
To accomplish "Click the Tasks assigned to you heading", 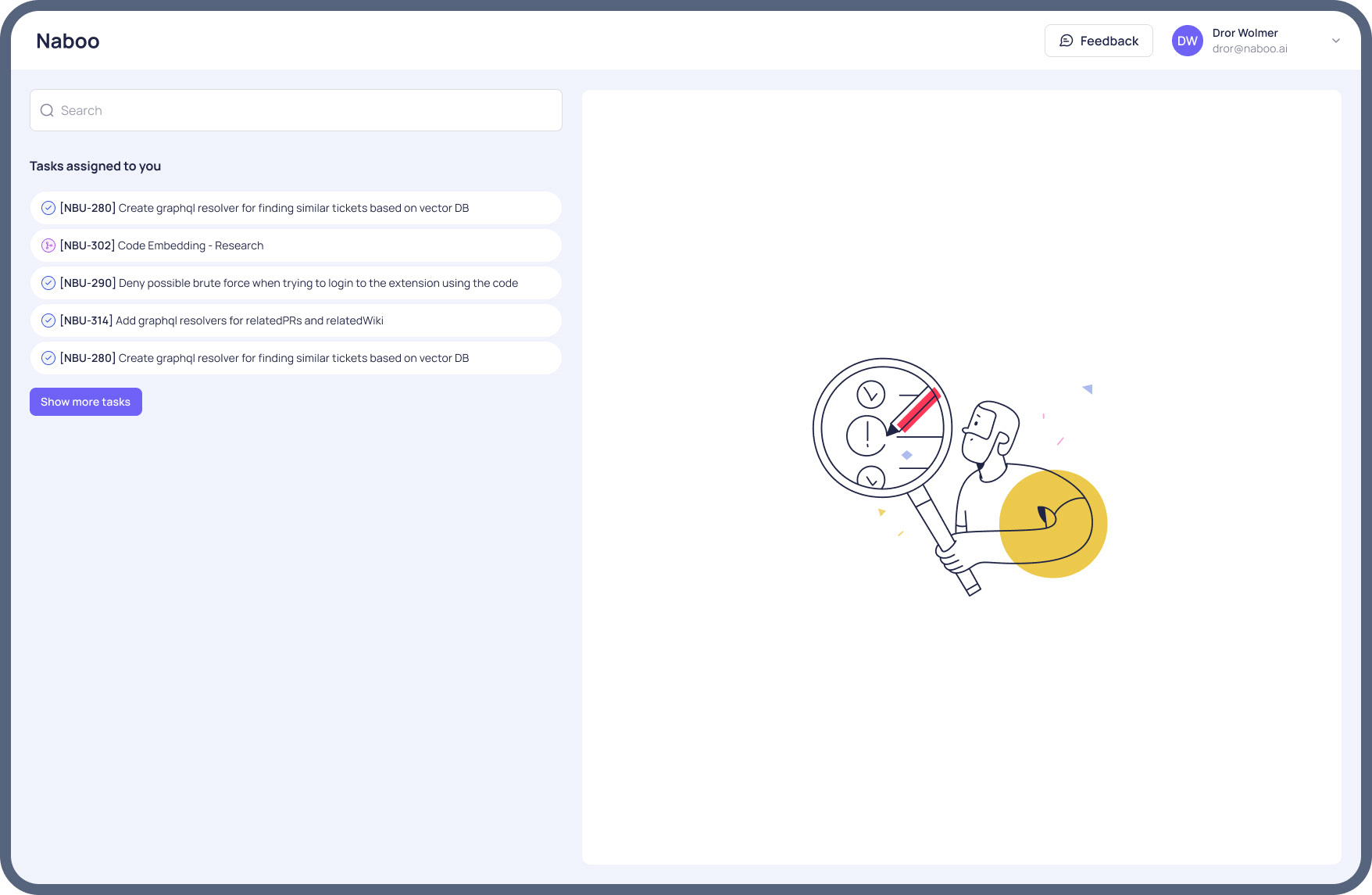I will click(x=95, y=166).
